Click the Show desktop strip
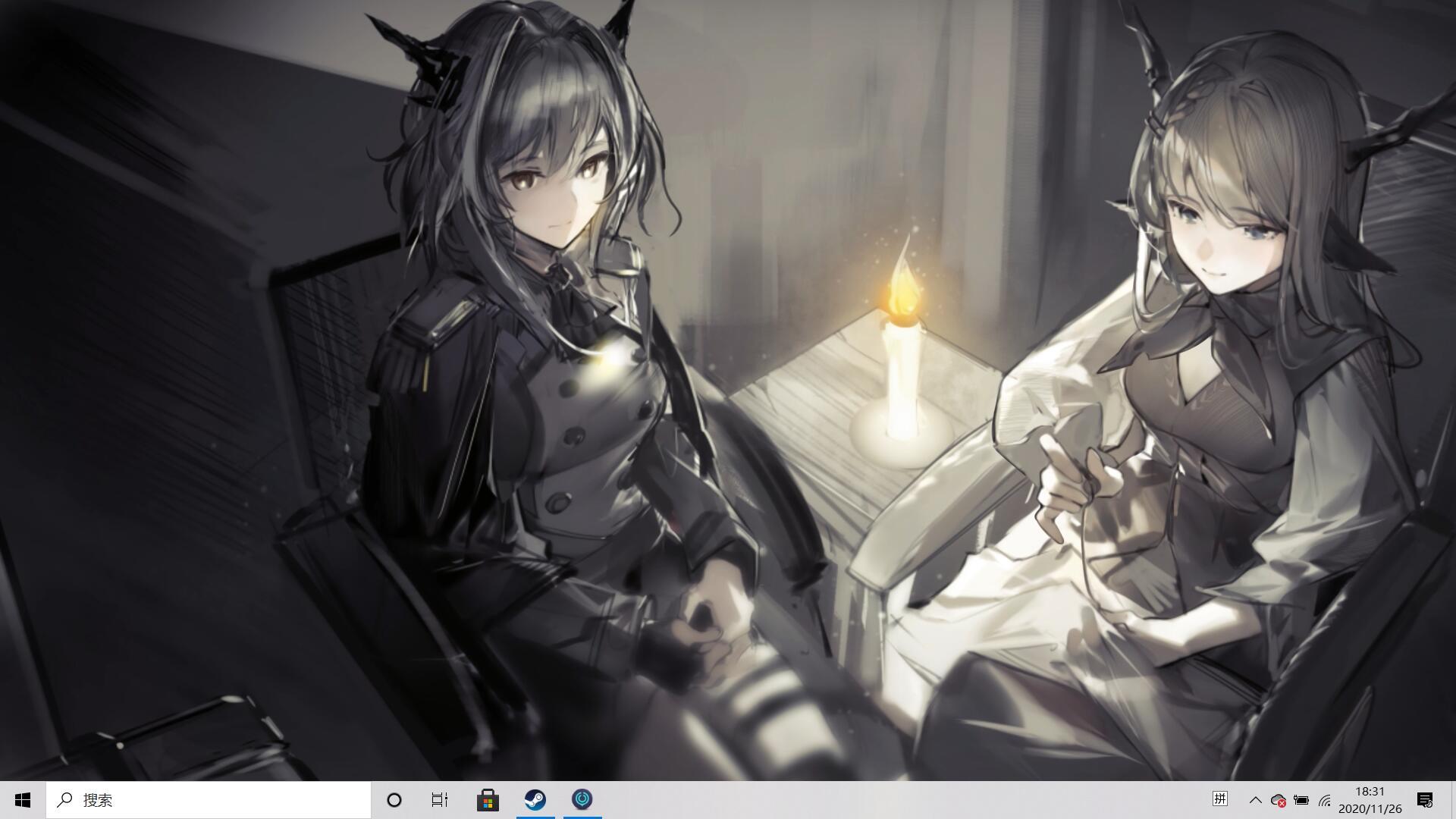The image size is (1456, 819). click(1453, 800)
